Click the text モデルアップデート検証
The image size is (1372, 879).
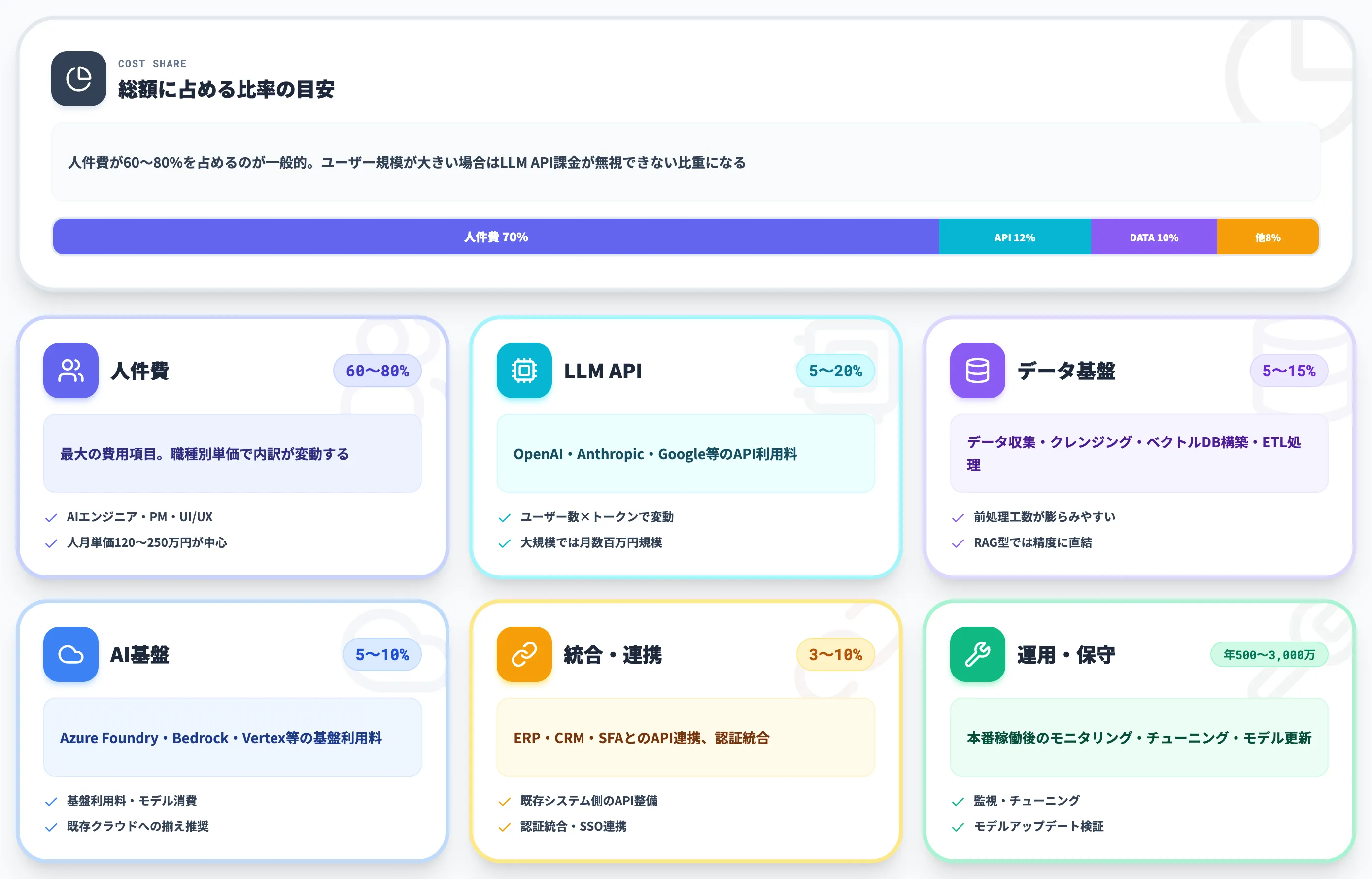[x=1039, y=826]
